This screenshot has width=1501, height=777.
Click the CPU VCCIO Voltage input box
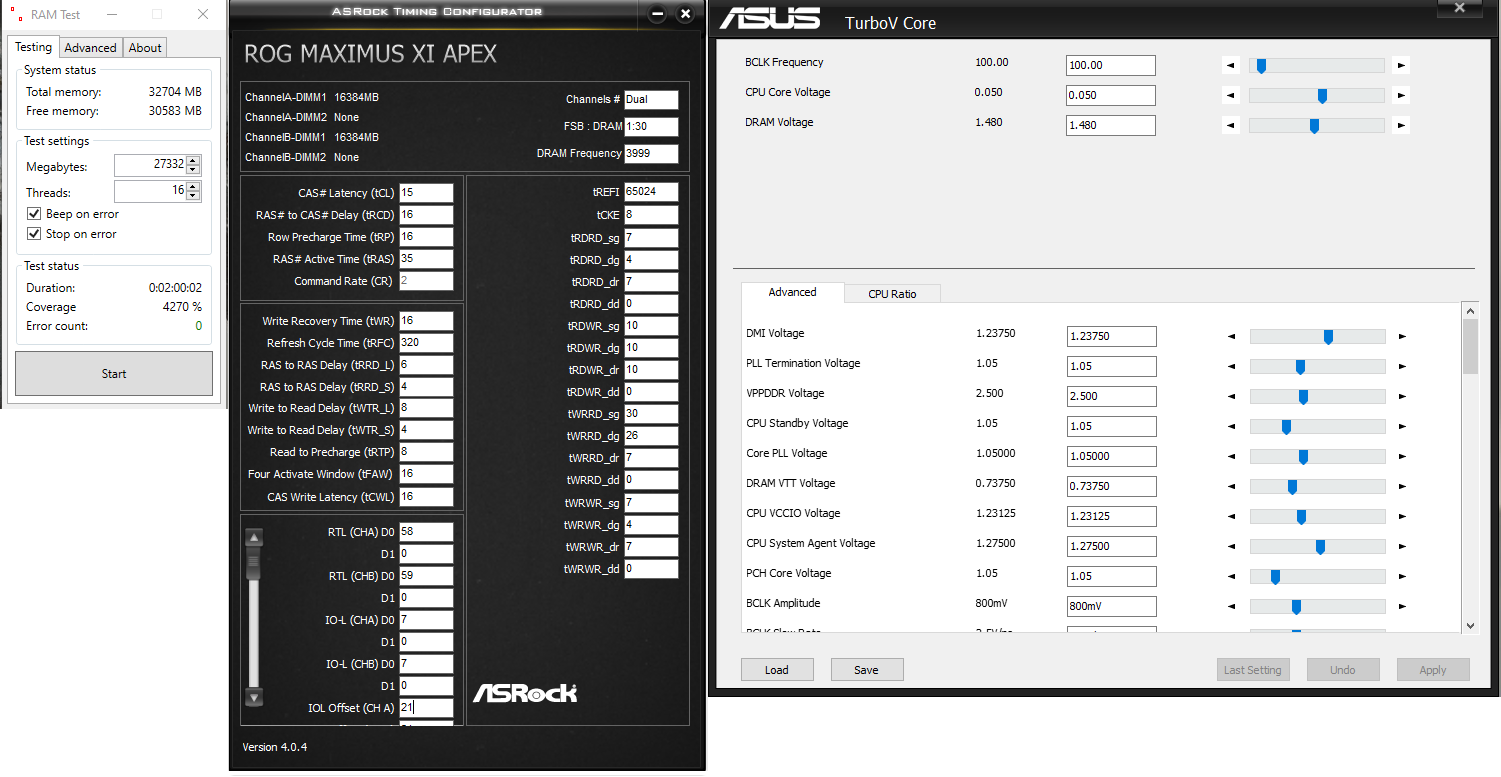pyautogui.click(x=1112, y=516)
